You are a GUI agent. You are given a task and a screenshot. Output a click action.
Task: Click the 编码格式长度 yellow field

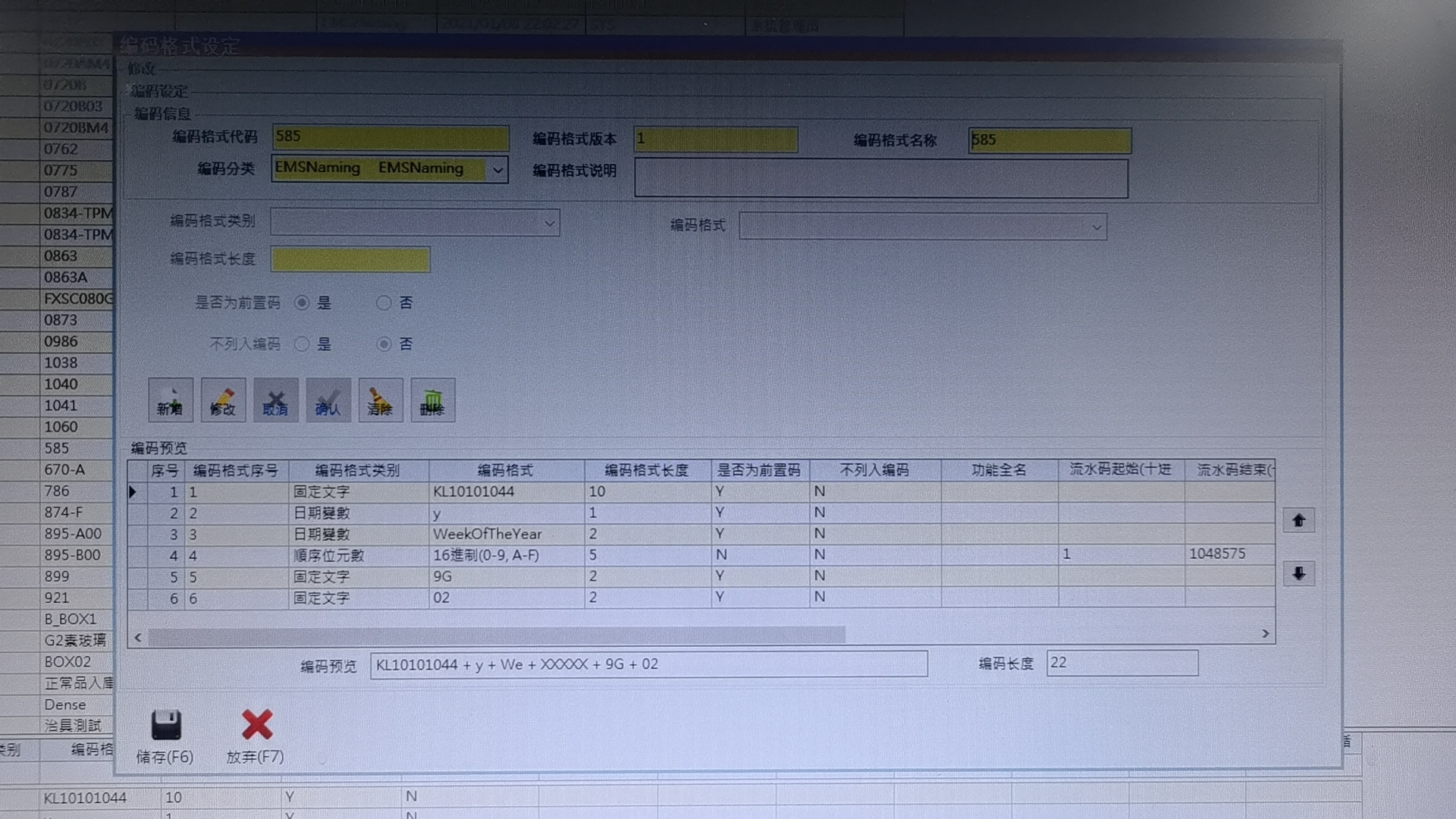[x=350, y=259]
